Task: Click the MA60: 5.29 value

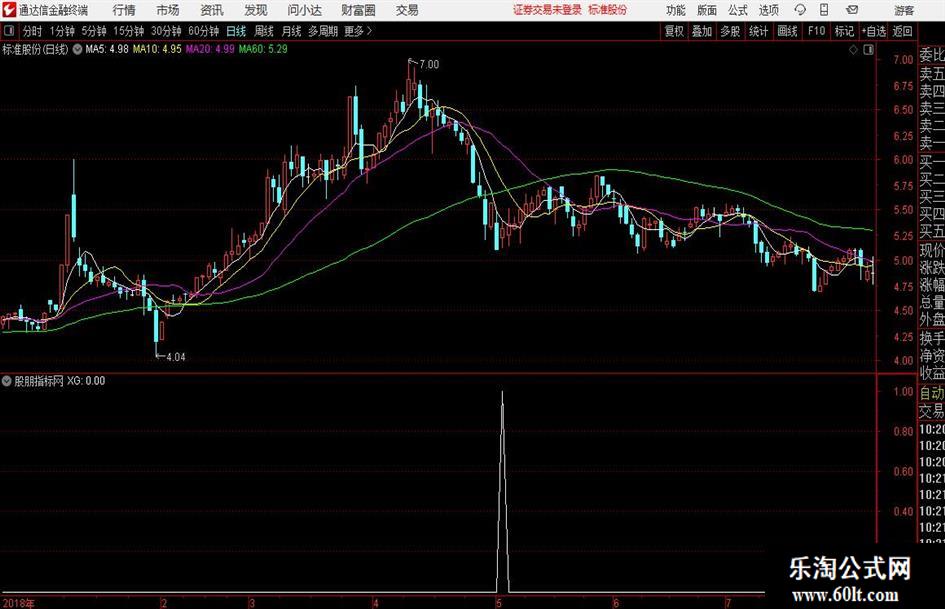Action: point(263,49)
